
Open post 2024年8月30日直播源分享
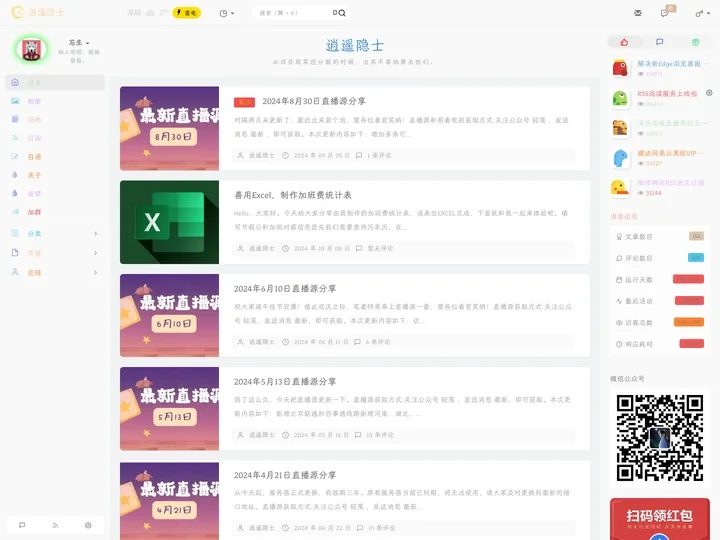314,101
